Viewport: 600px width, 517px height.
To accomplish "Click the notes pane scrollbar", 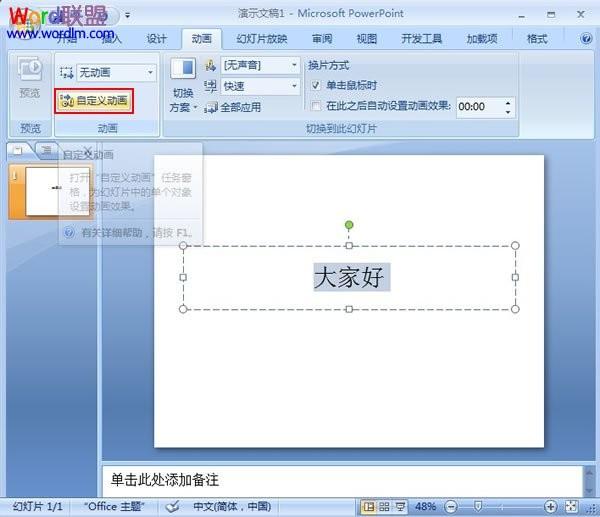I will 589,481.
